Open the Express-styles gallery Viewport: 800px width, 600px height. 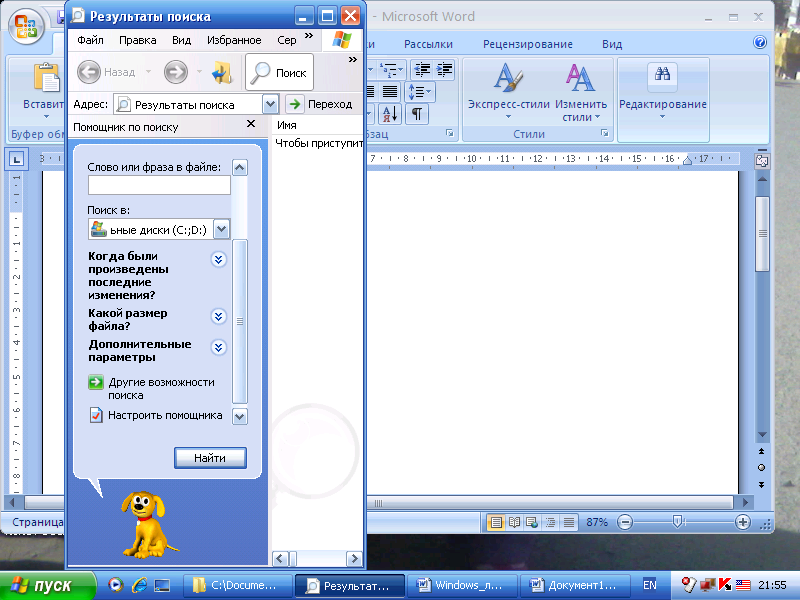[x=509, y=91]
